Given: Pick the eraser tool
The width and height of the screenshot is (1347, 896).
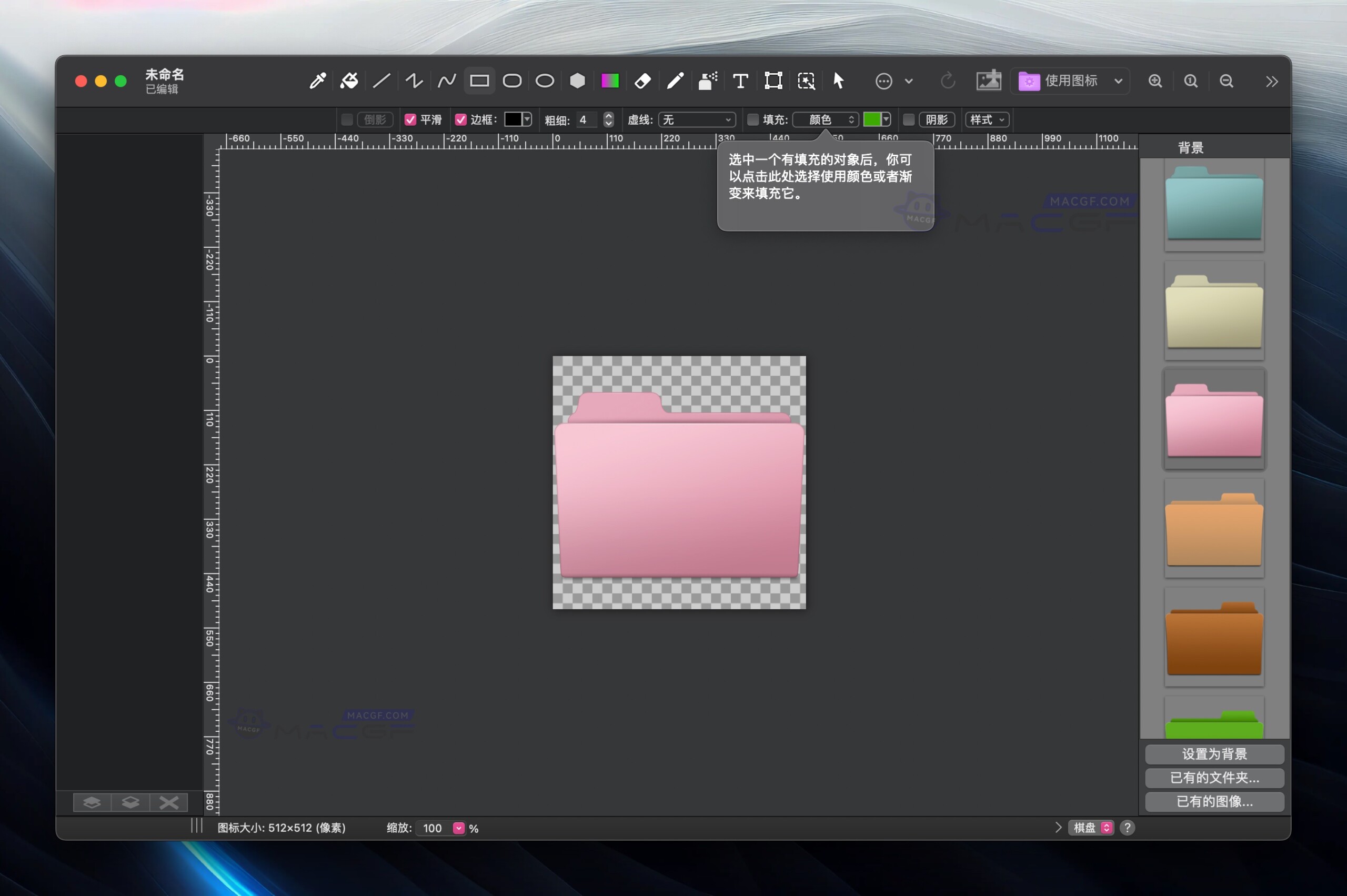Looking at the screenshot, I should click(642, 81).
